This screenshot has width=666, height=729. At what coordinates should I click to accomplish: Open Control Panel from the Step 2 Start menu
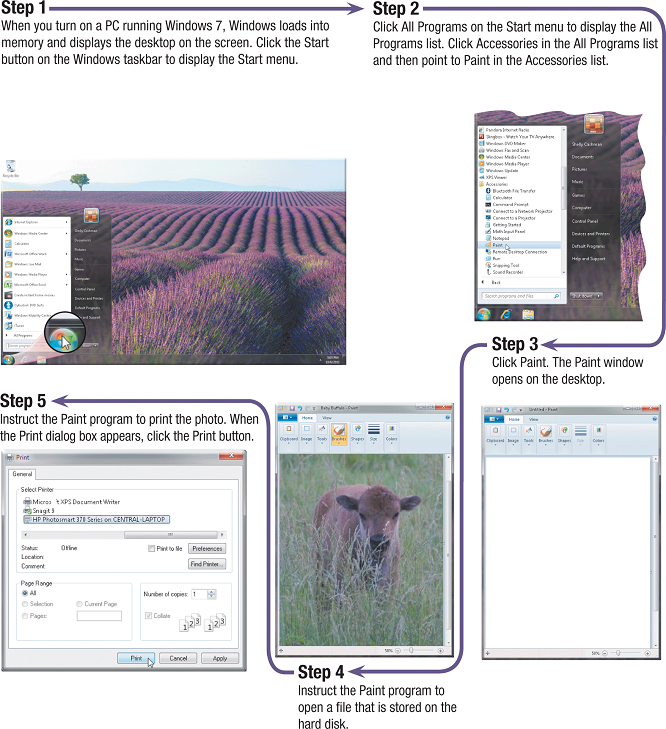(x=585, y=221)
